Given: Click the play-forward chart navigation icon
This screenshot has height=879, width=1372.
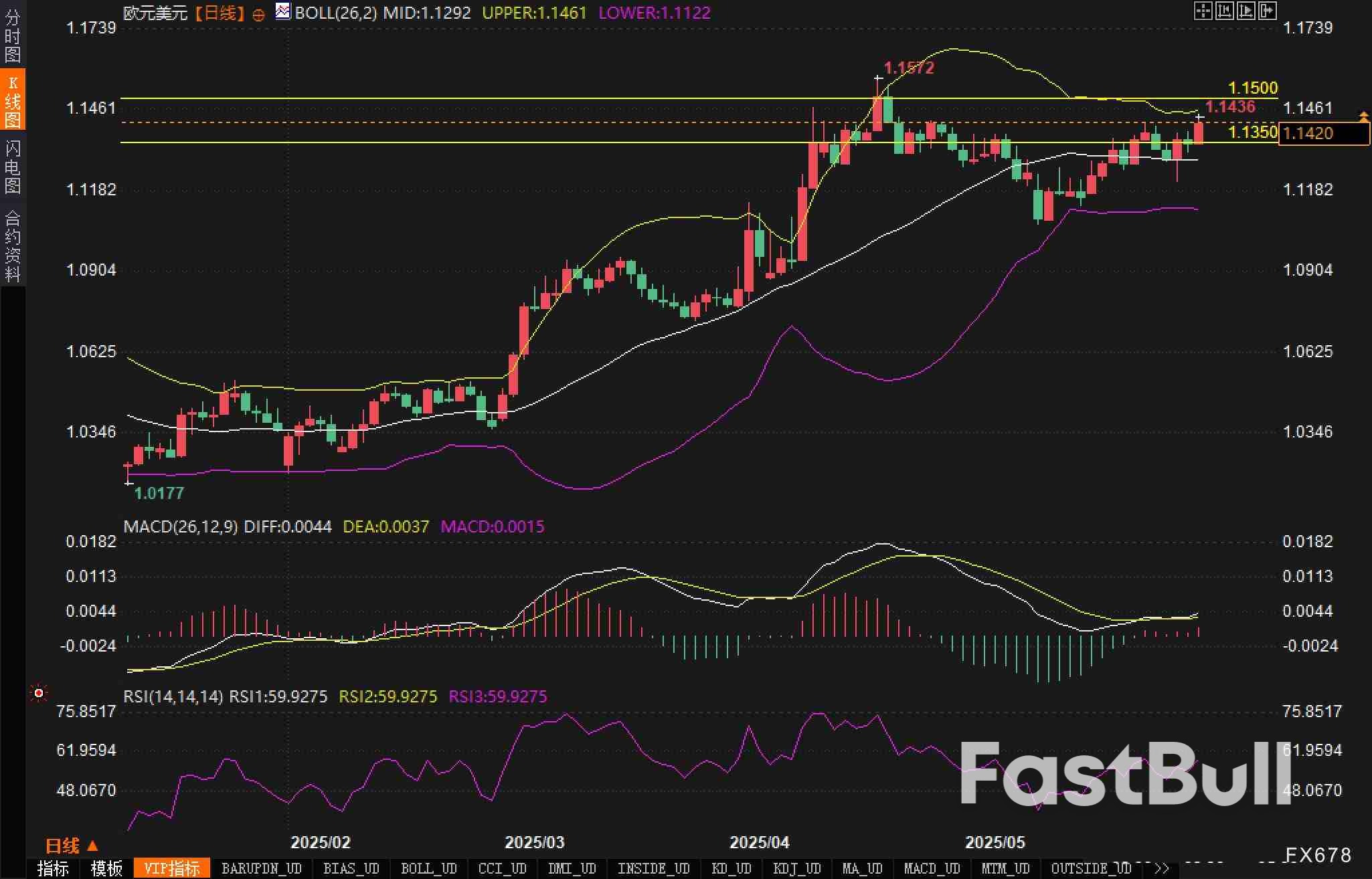Looking at the screenshot, I should click(1246, 11).
